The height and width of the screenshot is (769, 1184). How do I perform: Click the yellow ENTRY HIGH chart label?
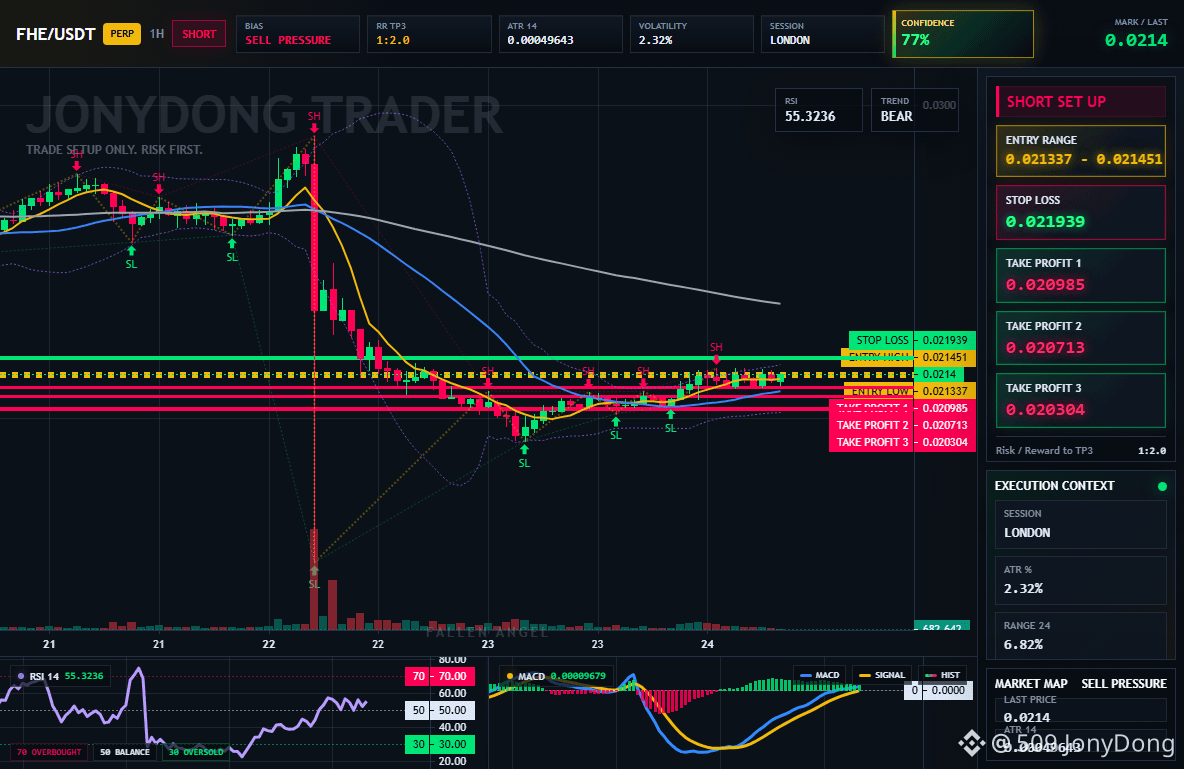tap(908, 357)
